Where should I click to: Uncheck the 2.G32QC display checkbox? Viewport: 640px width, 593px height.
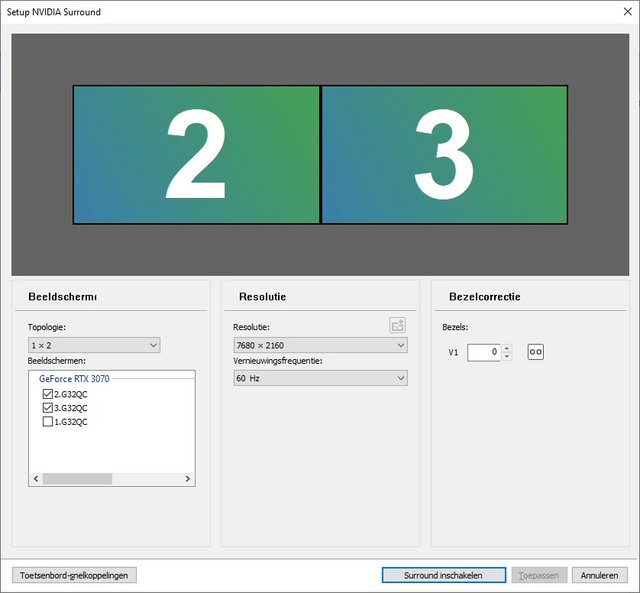(x=47, y=394)
